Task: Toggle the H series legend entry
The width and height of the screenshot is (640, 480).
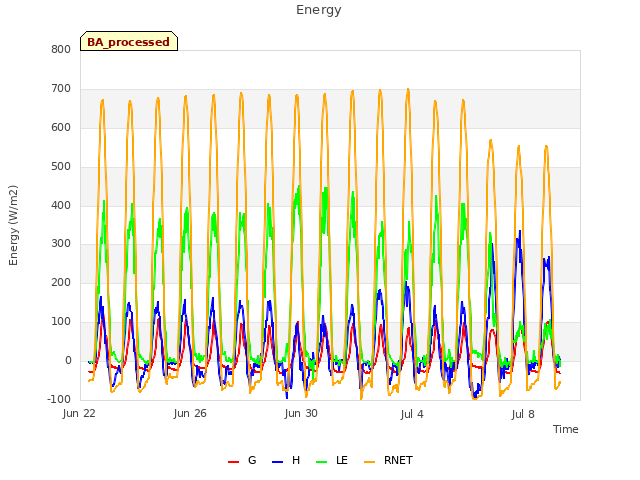Action: click(x=286, y=461)
